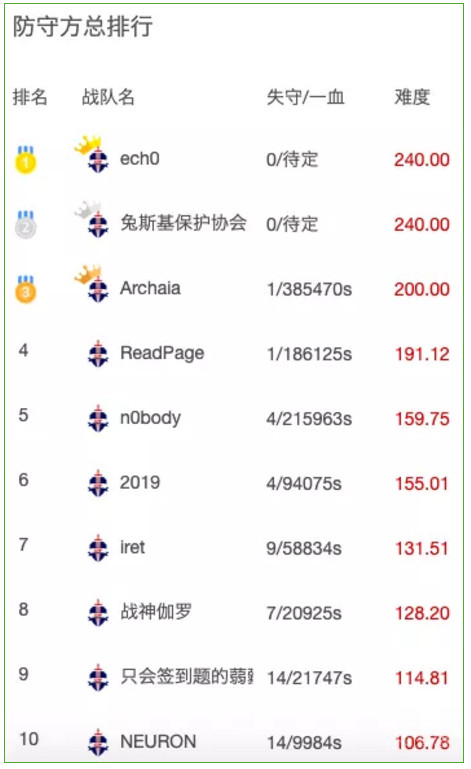This screenshot has width=471, height=769.
Task: Click the 240.00 difficulty score for ech0
Action: pyautogui.click(x=422, y=160)
